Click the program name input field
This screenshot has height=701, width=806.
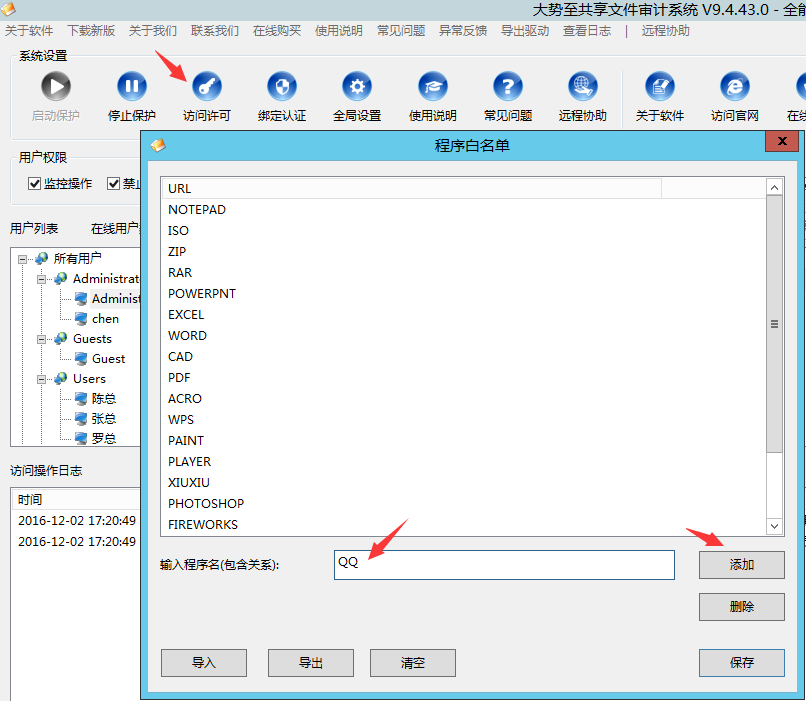tap(504, 565)
